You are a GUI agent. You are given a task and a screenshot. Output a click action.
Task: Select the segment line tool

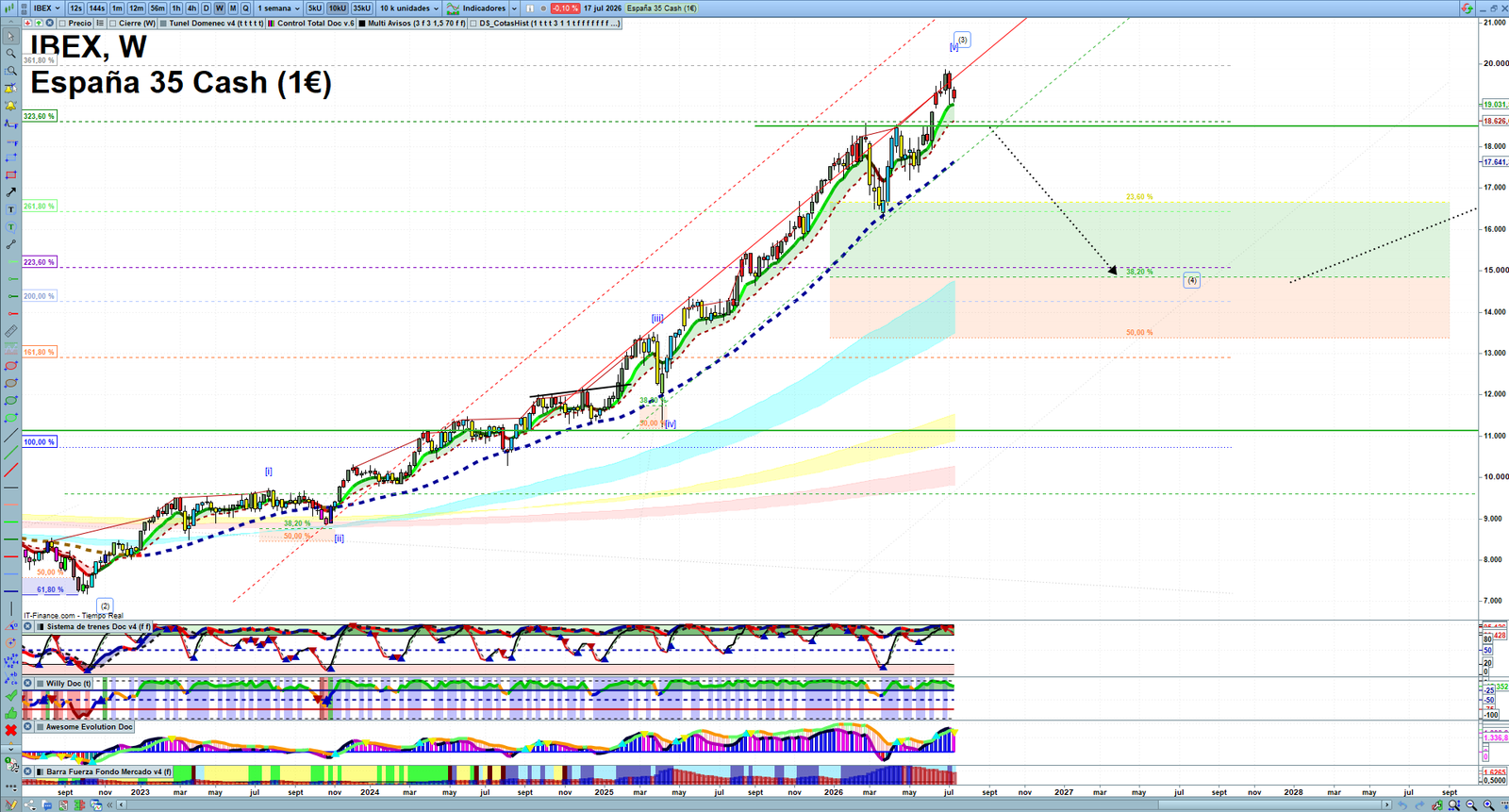click(10, 244)
